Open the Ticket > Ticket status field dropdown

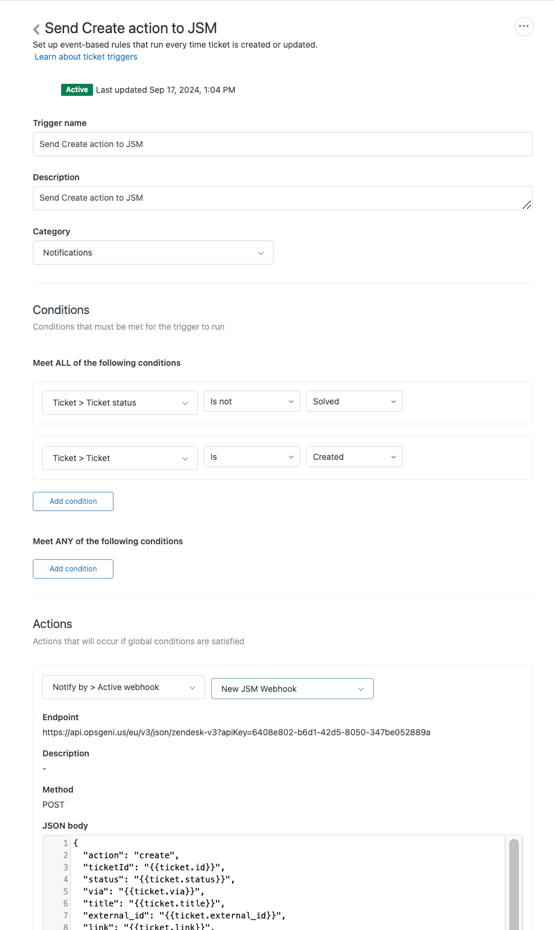pos(120,403)
